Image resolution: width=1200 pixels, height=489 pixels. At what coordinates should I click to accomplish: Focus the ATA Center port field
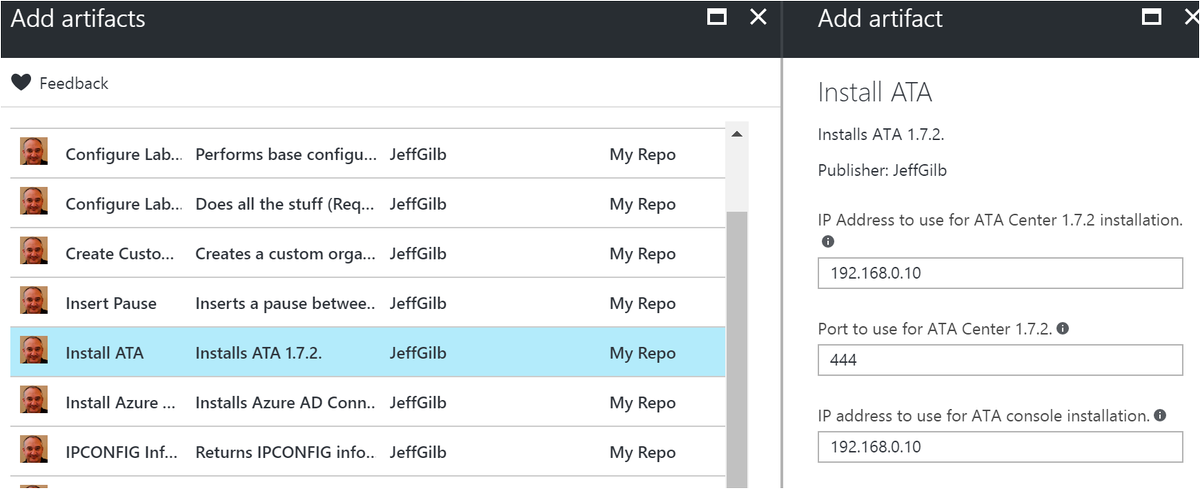1000,360
